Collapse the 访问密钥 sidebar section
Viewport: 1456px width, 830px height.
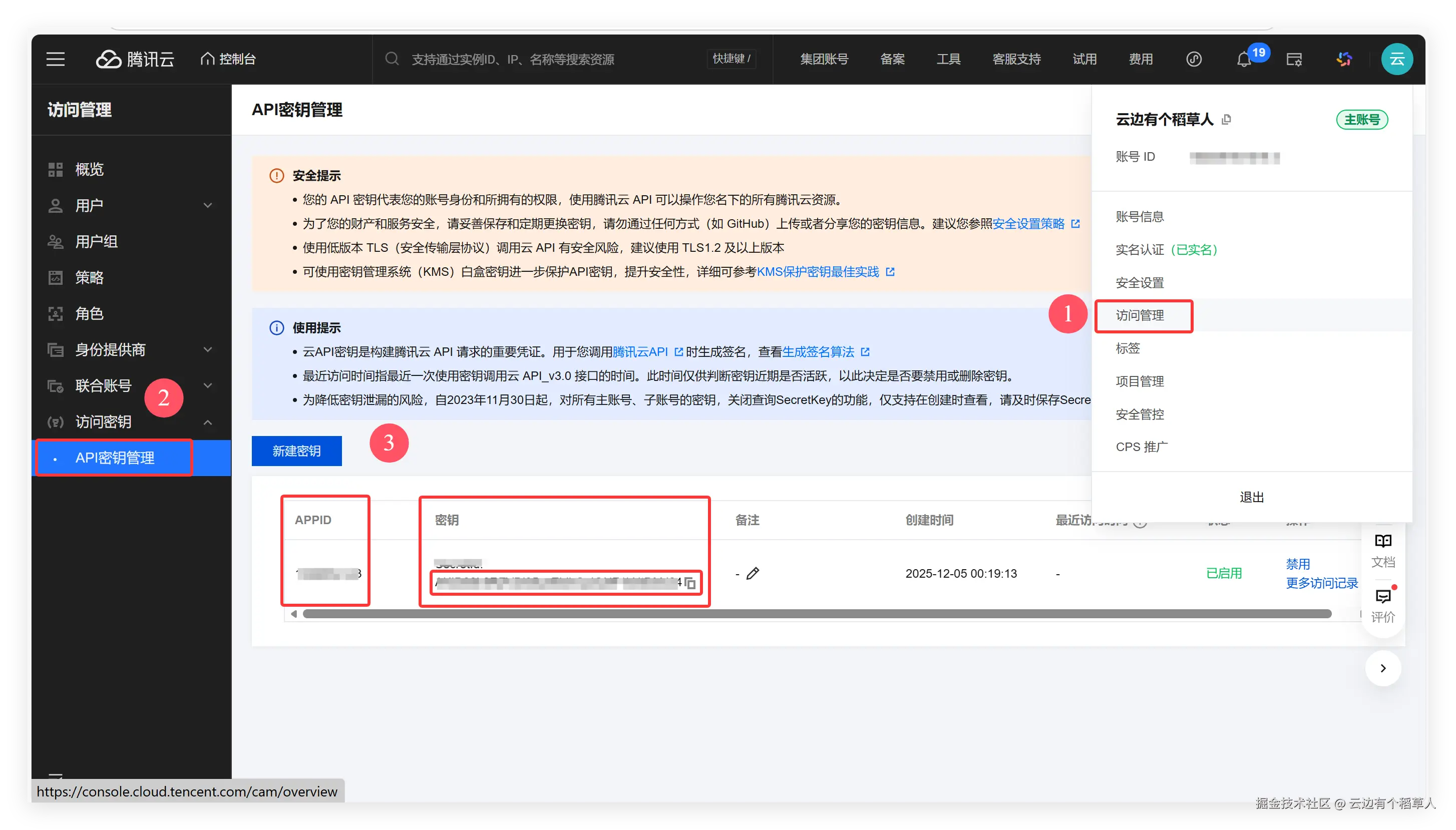click(x=208, y=423)
